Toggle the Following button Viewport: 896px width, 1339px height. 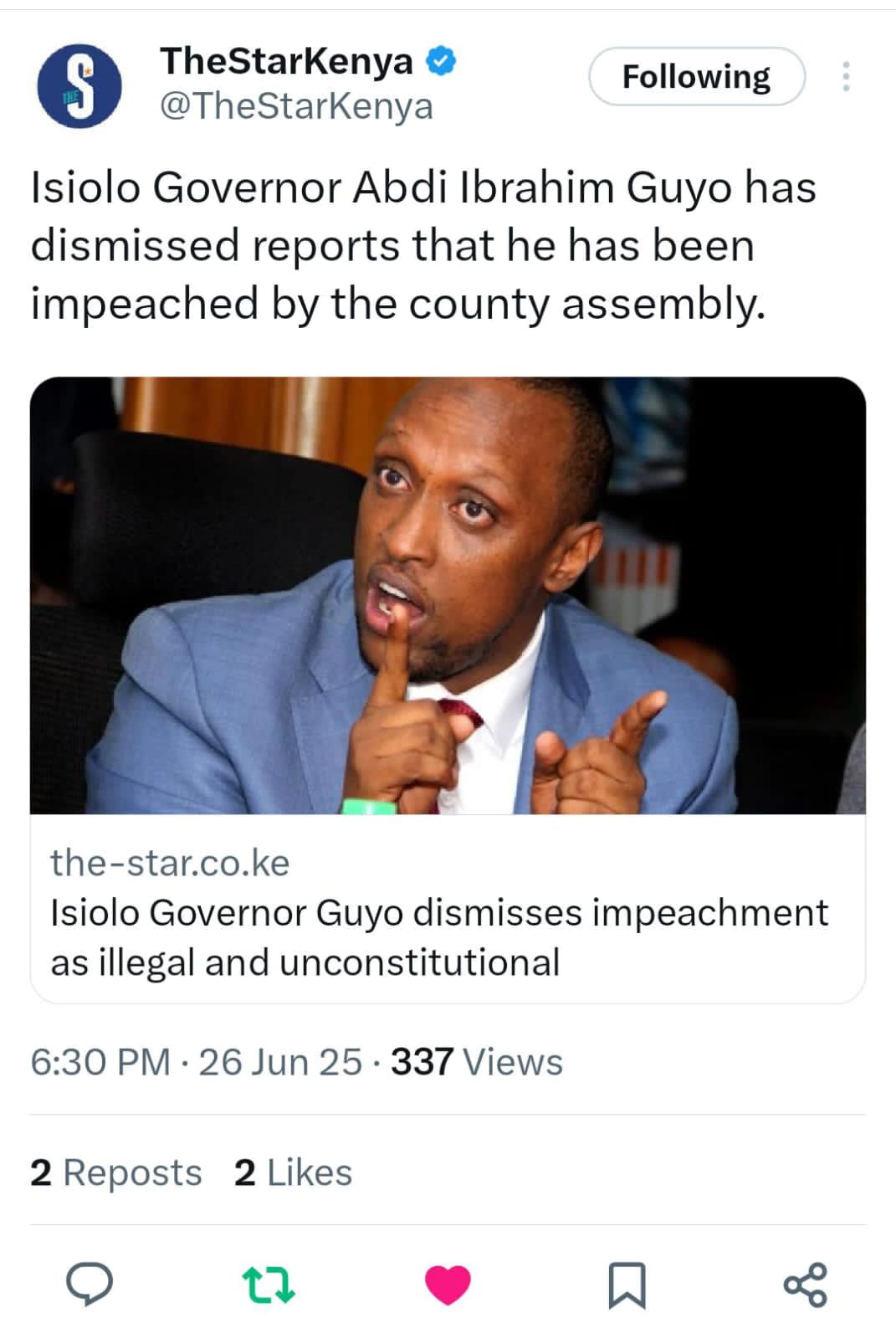[696, 77]
